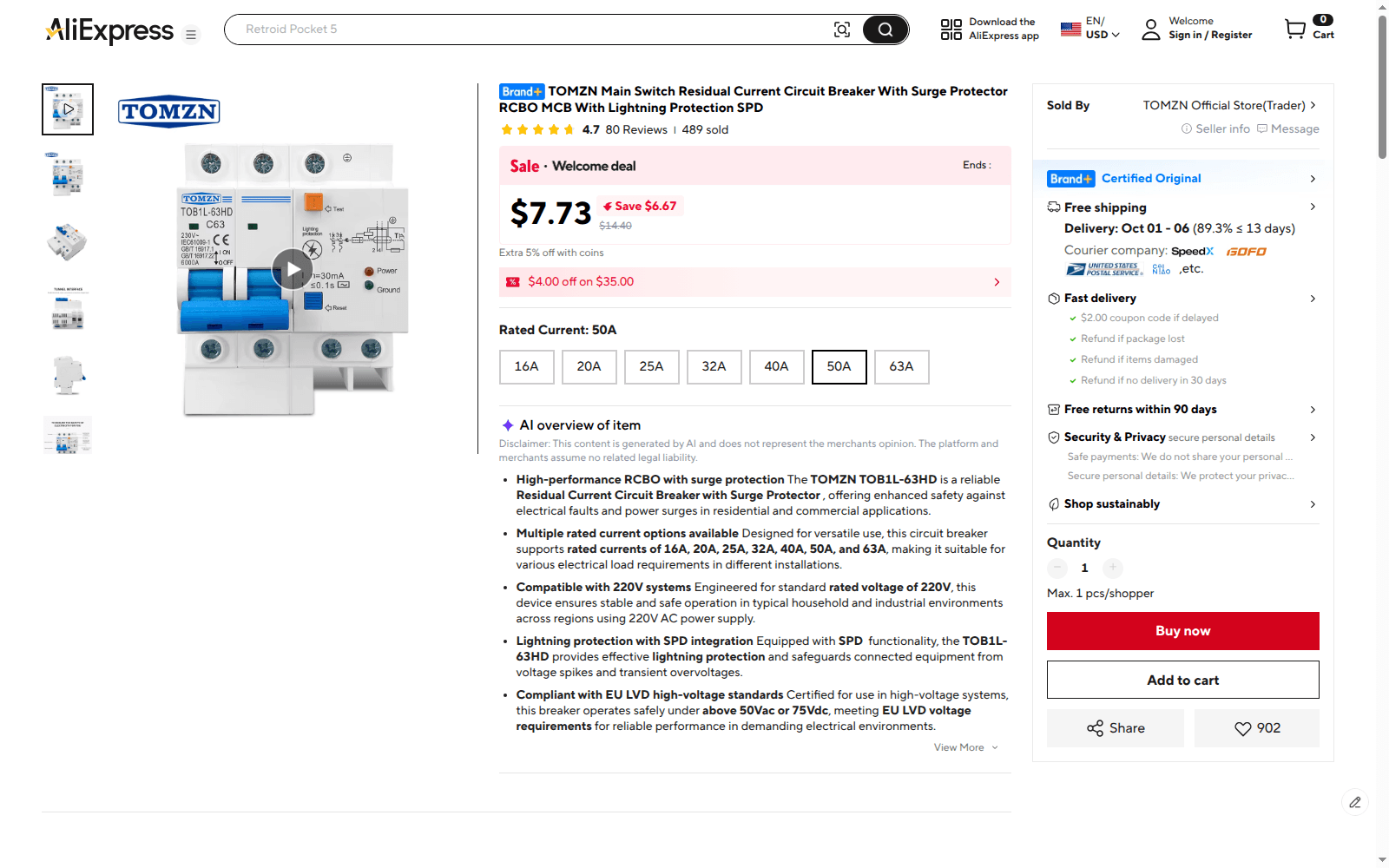The image size is (1389, 868).
Task: Play the product video
Action: point(293,269)
